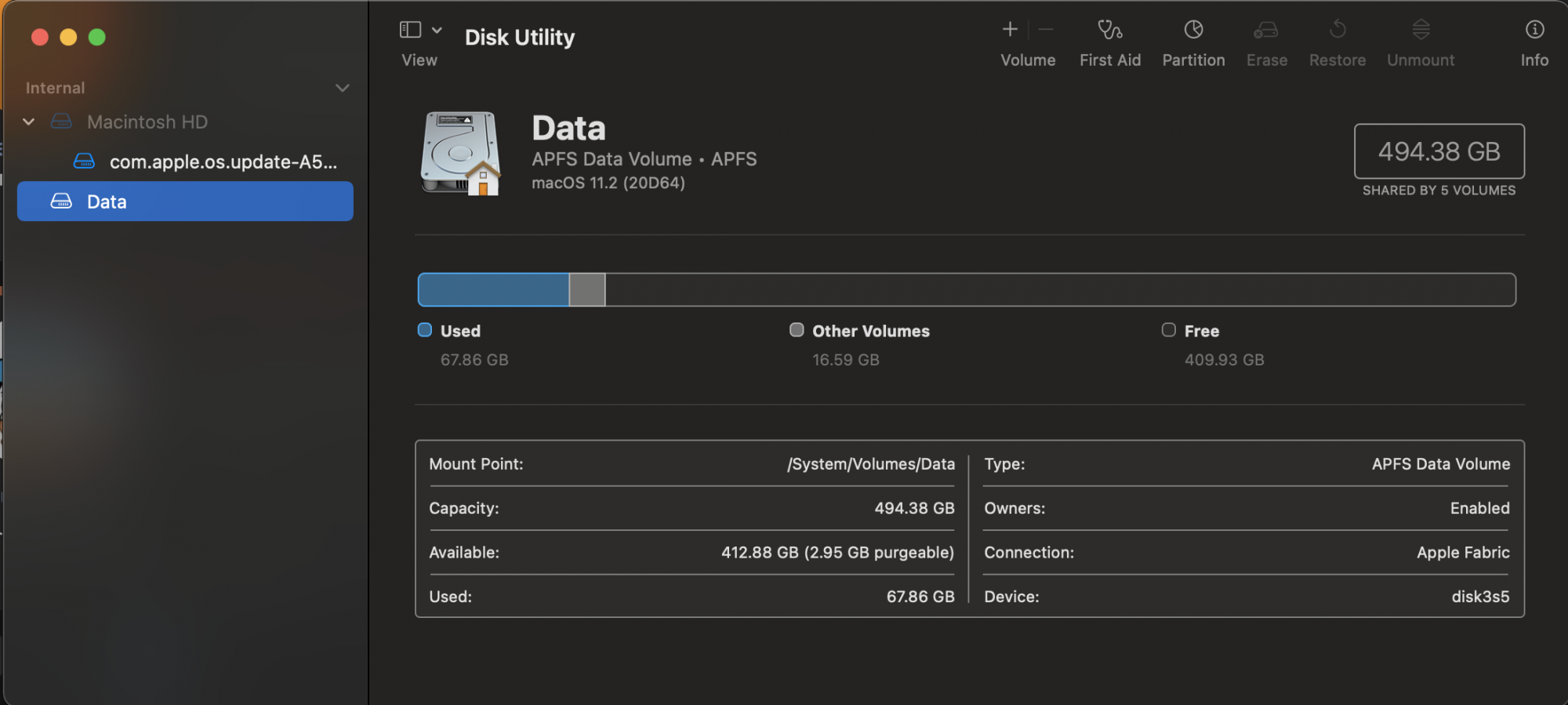
Task: Click the APFS Data Volume type value
Action: click(1441, 464)
